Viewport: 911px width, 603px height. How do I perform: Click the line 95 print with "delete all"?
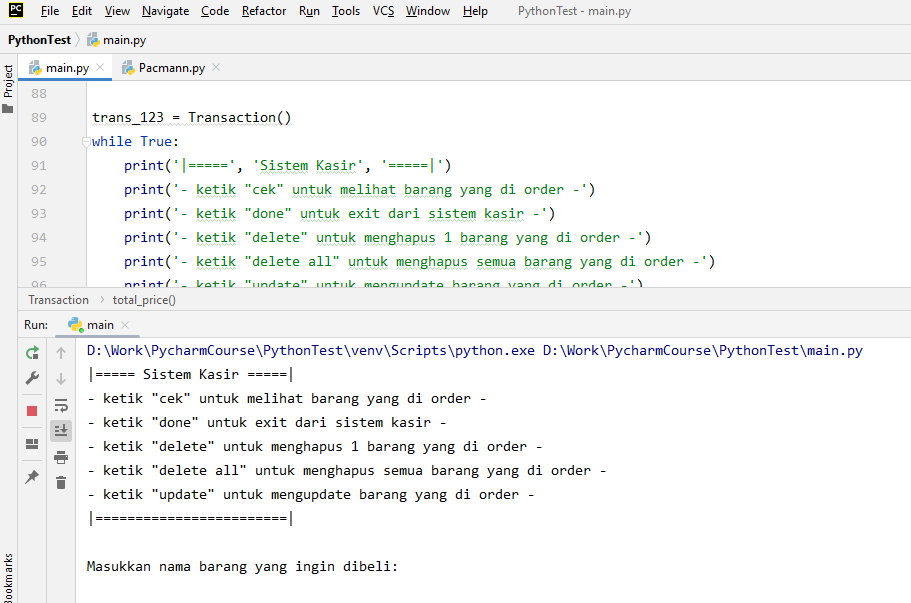419,261
